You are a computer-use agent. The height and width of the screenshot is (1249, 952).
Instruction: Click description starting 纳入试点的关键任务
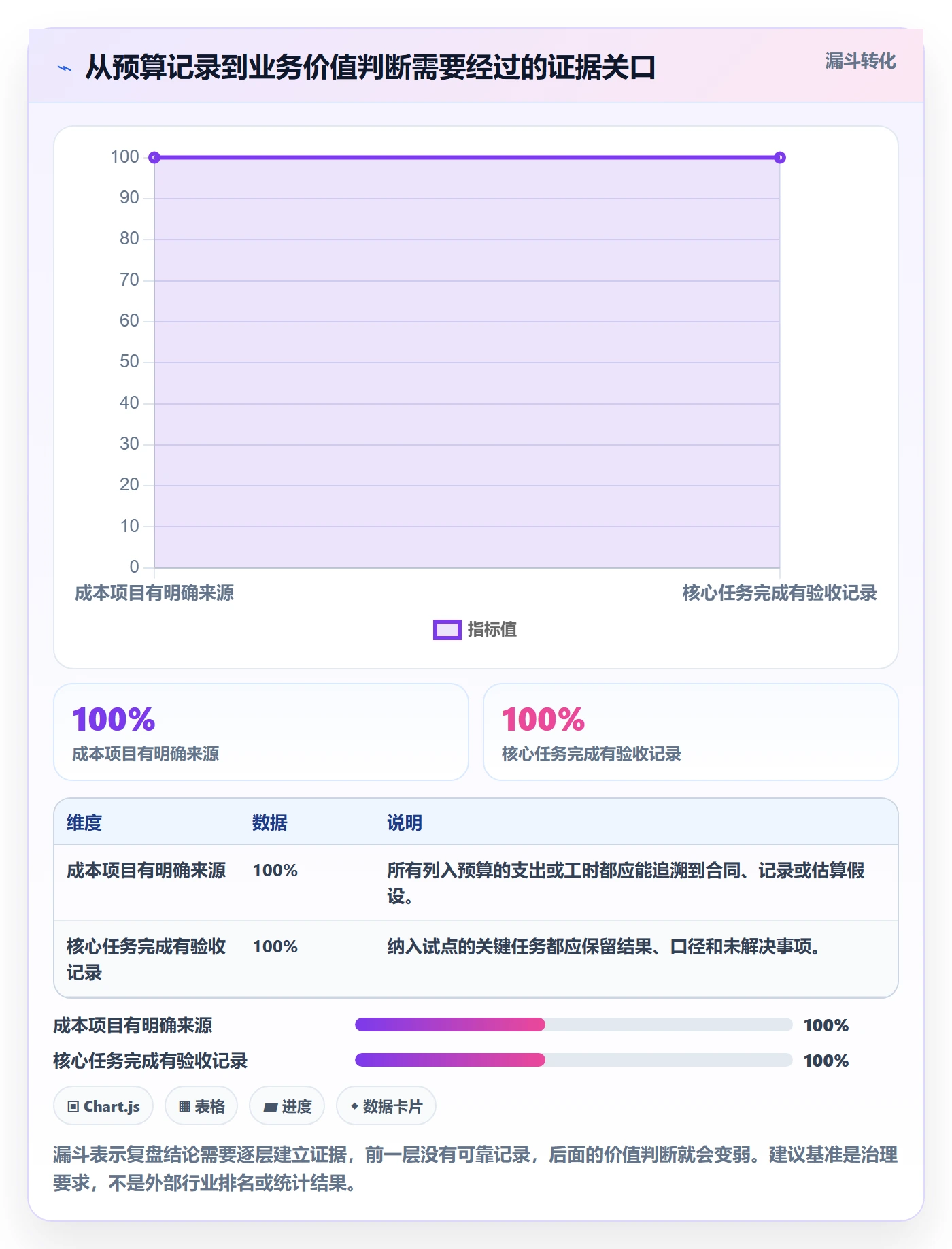(603, 947)
